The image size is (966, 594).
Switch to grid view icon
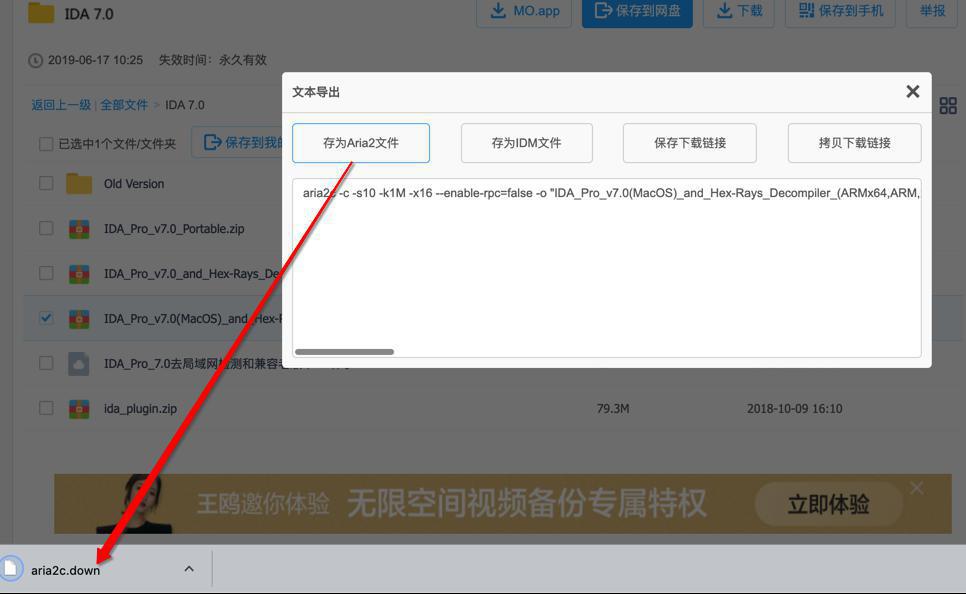948,105
